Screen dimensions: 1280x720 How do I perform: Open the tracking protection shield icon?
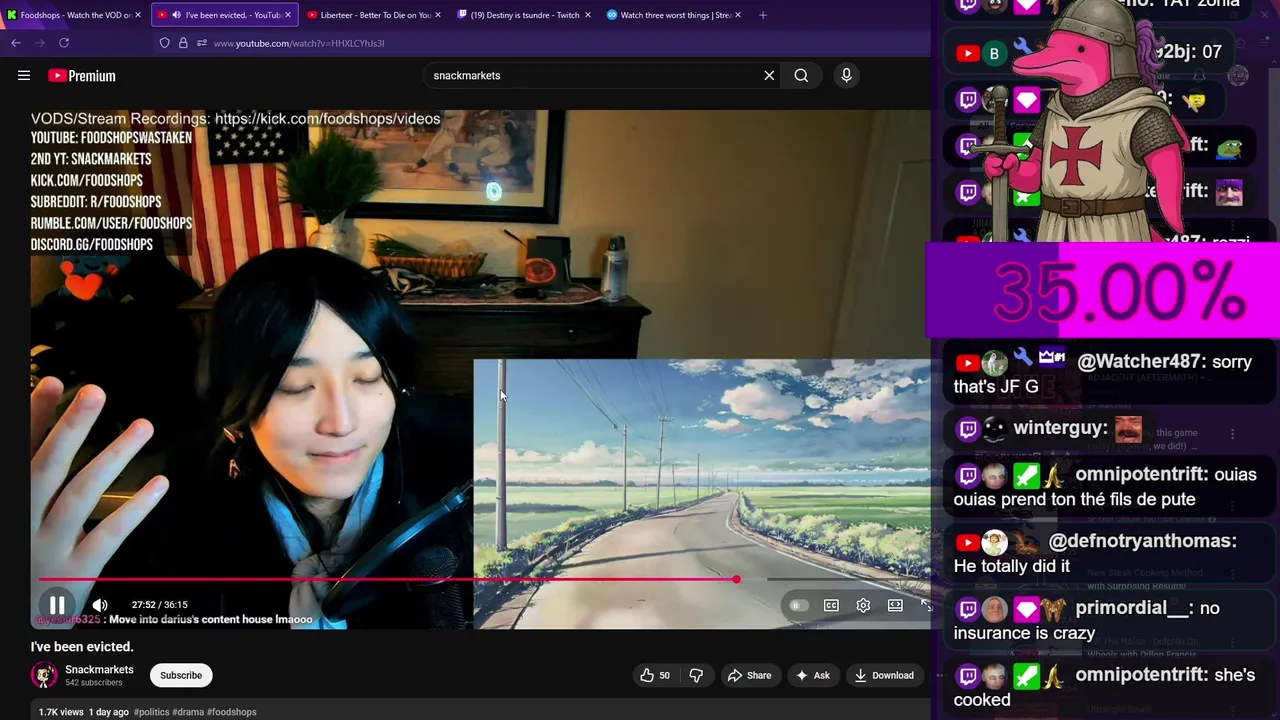(165, 43)
